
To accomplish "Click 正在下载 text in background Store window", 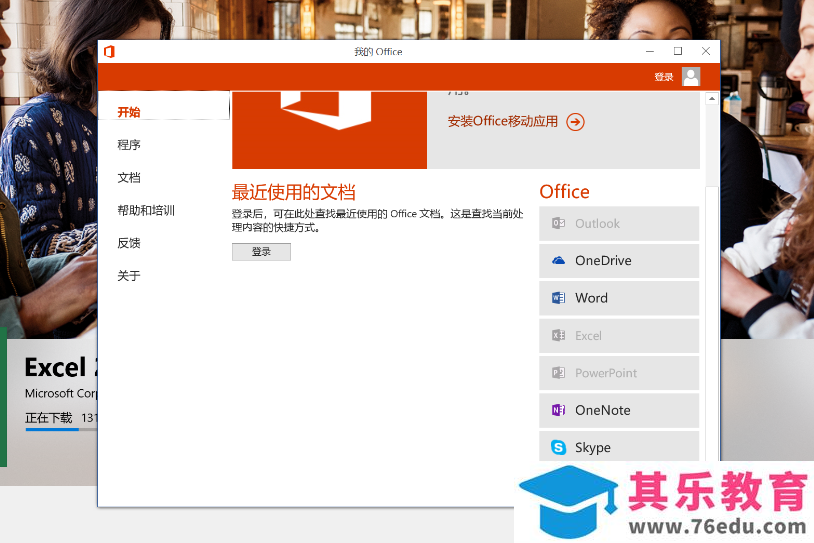I will [49, 417].
